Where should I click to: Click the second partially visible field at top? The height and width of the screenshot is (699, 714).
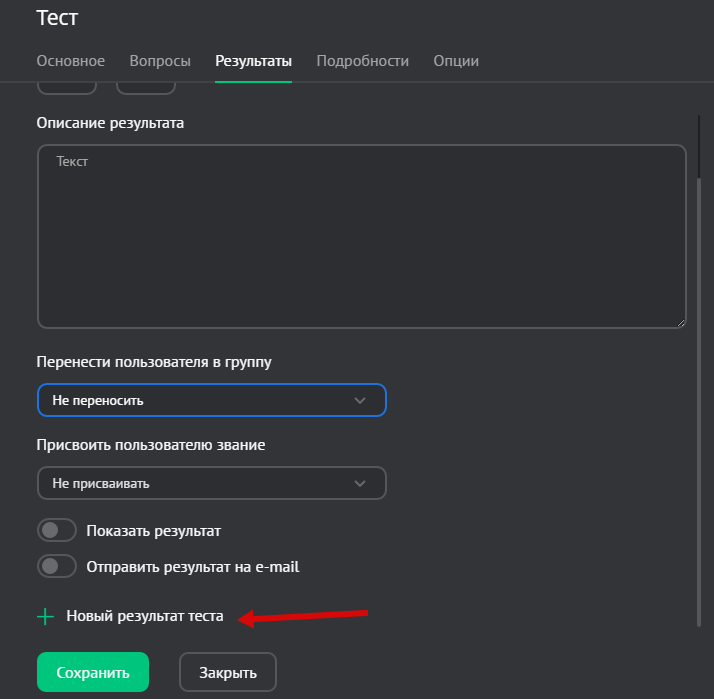(146, 88)
